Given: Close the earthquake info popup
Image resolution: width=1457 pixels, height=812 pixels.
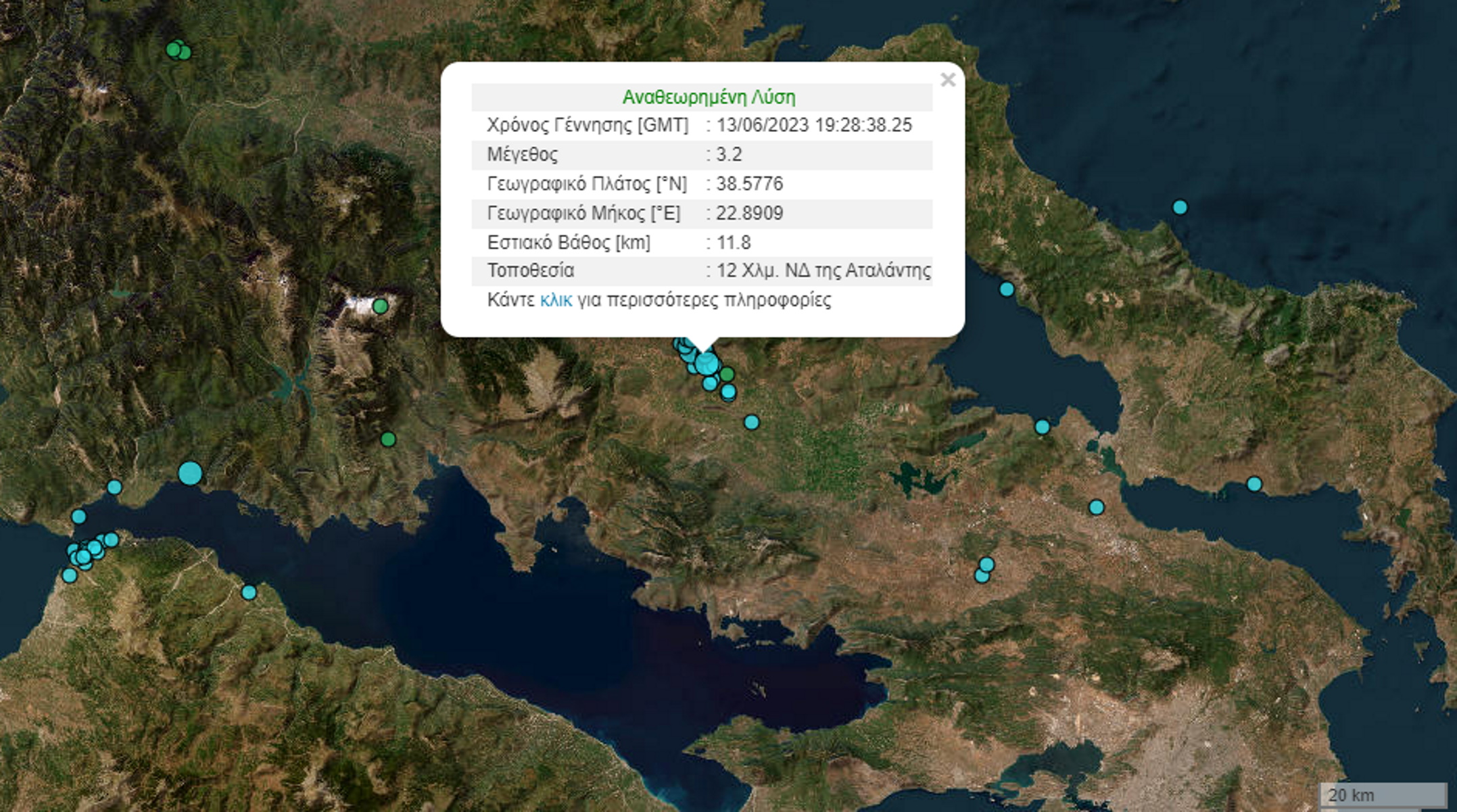Looking at the screenshot, I should pos(947,80).
